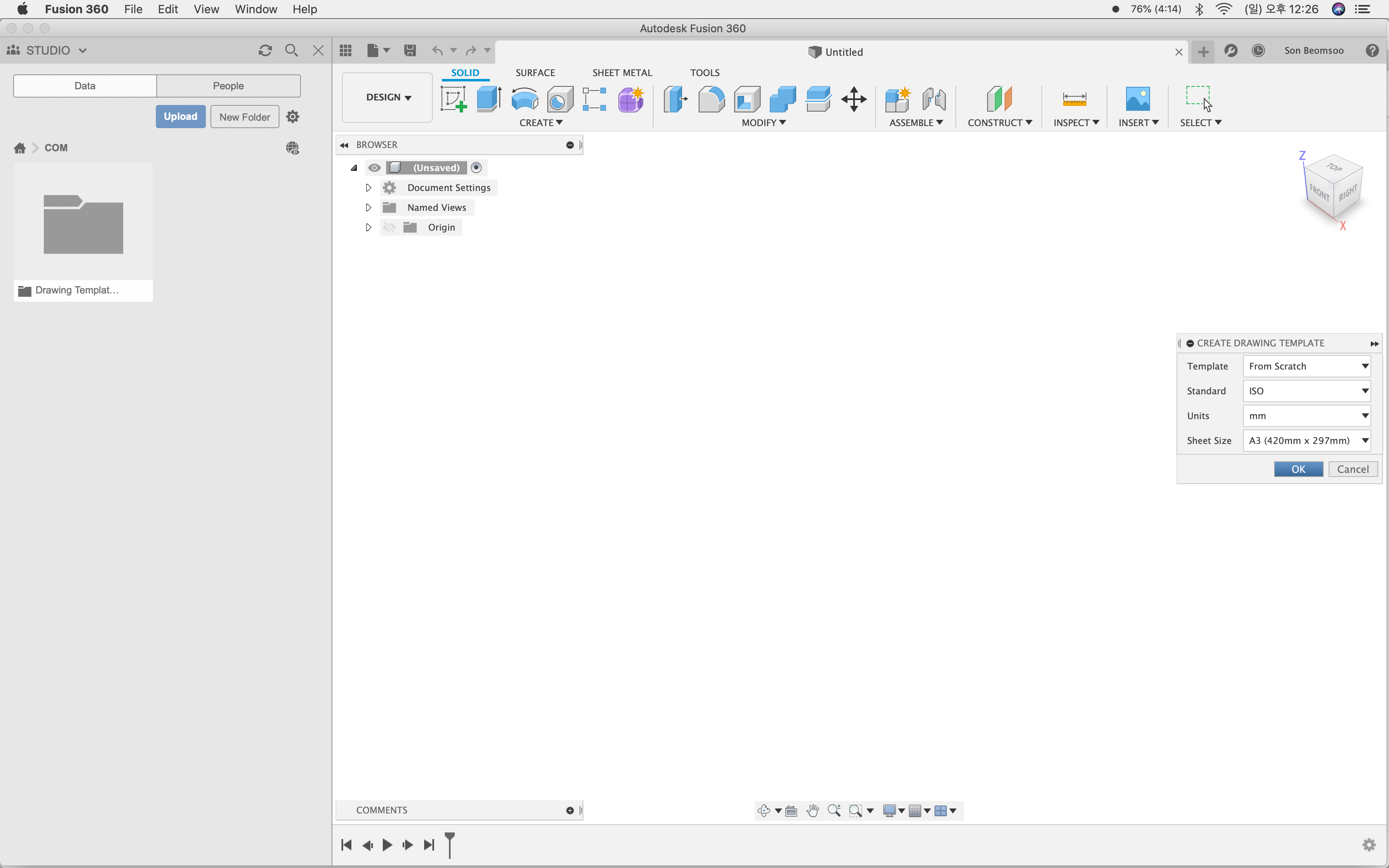Click the Extrude tool icon
Image resolution: width=1389 pixels, height=868 pixels.
tap(489, 99)
